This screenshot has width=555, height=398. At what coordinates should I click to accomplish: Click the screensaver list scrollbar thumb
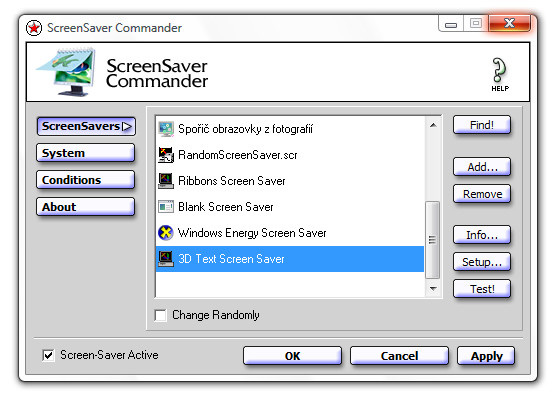tap(433, 240)
